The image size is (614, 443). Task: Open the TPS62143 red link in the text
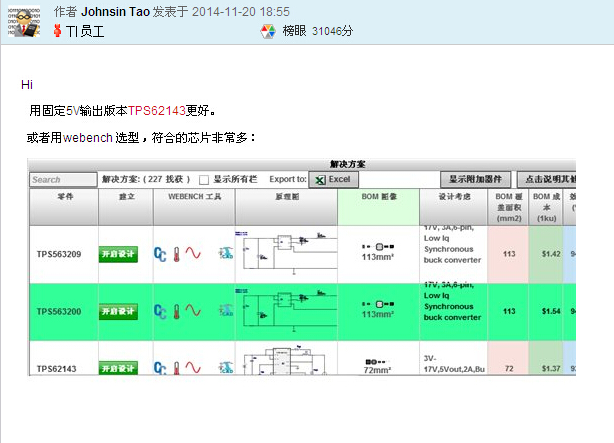157,111
